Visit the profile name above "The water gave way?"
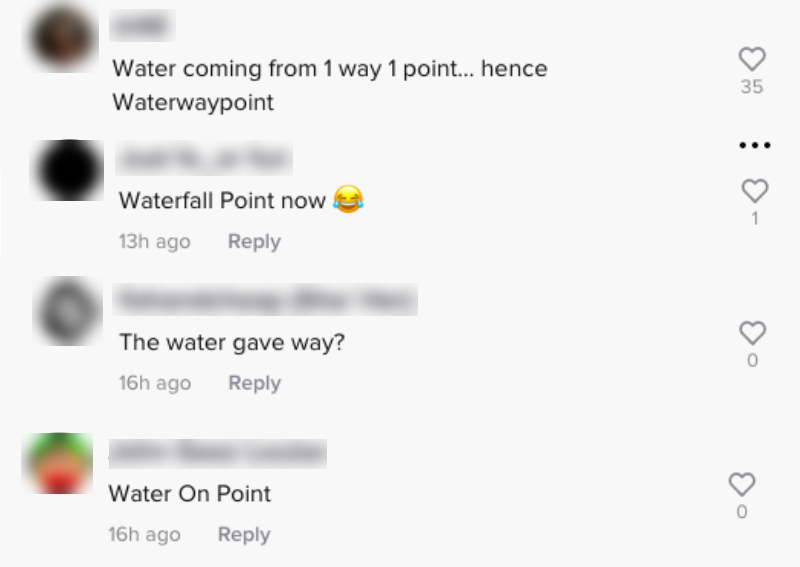The height and width of the screenshot is (567, 800). (x=267, y=299)
